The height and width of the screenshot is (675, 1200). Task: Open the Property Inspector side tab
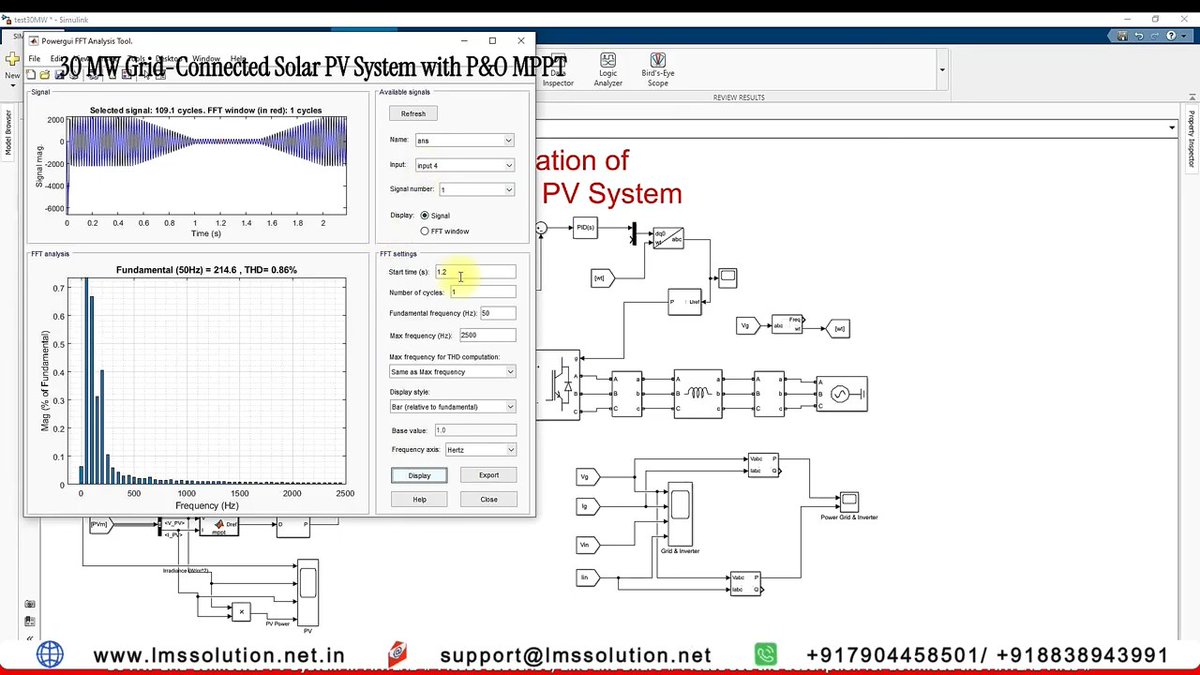1191,139
